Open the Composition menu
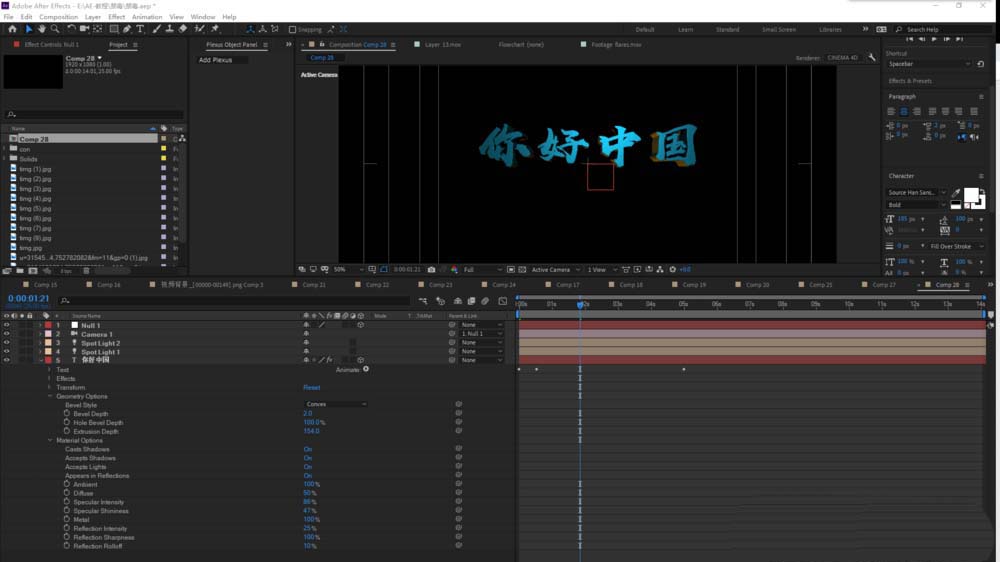Image resolution: width=1000 pixels, height=562 pixels. tap(58, 17)
